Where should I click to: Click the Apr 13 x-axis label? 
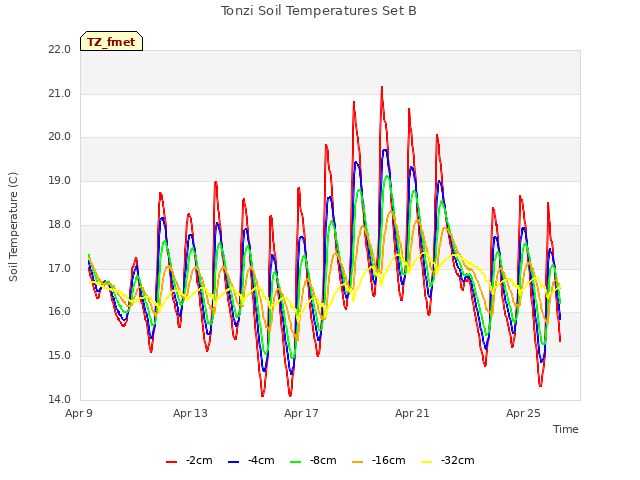[x=190, y=413]
